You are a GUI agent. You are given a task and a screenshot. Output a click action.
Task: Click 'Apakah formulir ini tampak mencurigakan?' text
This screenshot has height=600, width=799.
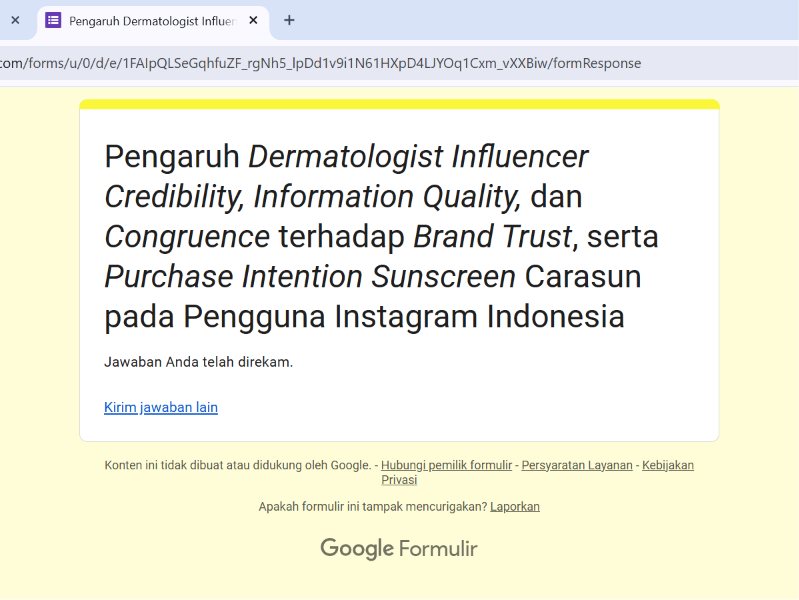coord(373,507)
